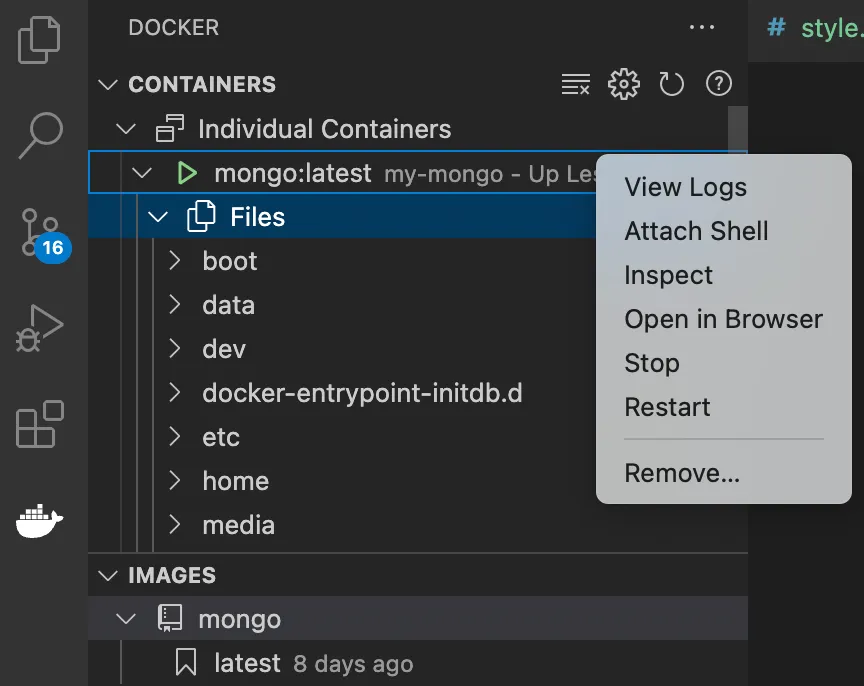Stop the container via context menu
Image resolution: width=864 pixels, height=686 pixels.
(x=723, y=363)
